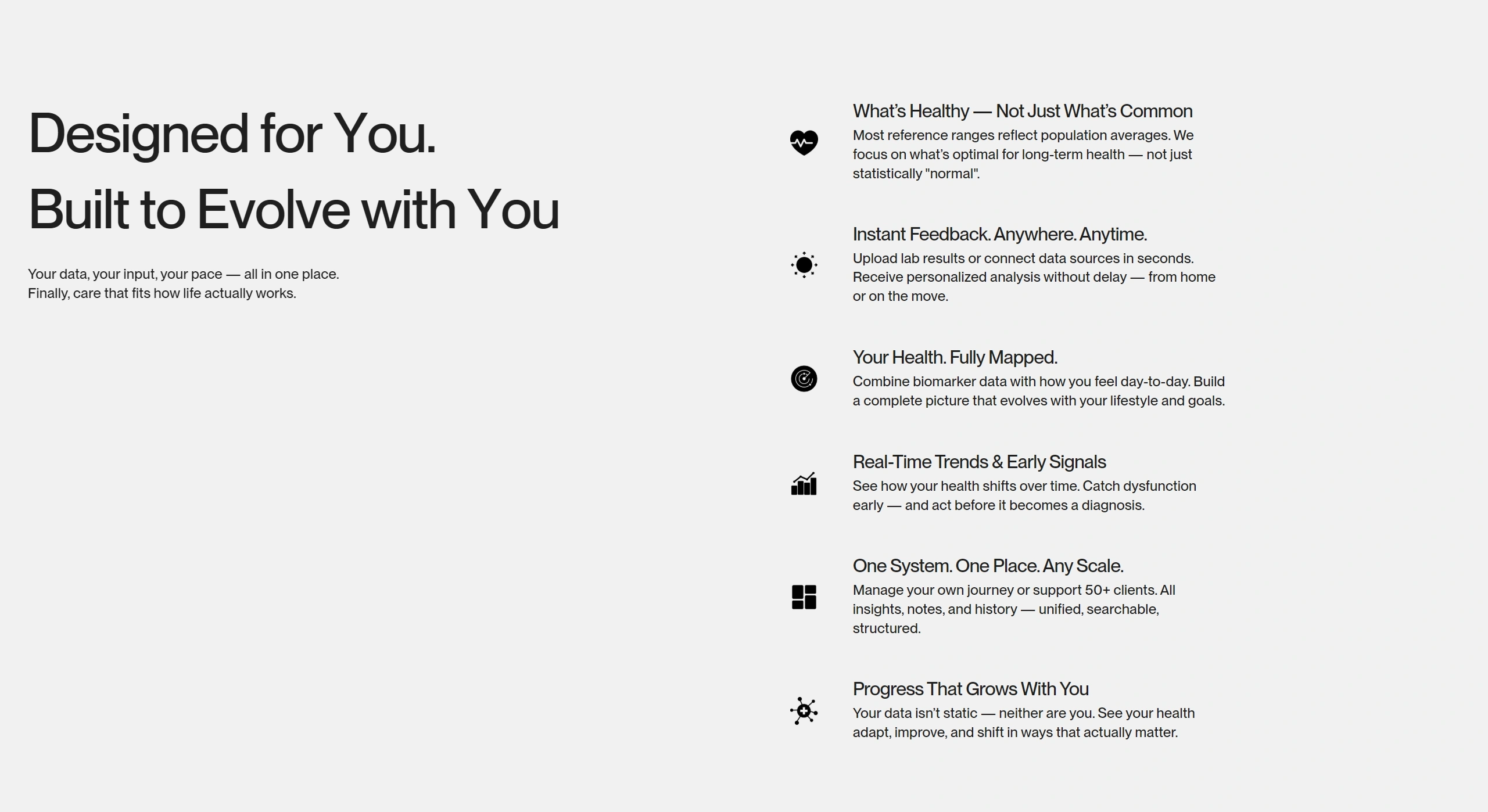Click the "Your data isn't static" paragraph

point(1023,723)
